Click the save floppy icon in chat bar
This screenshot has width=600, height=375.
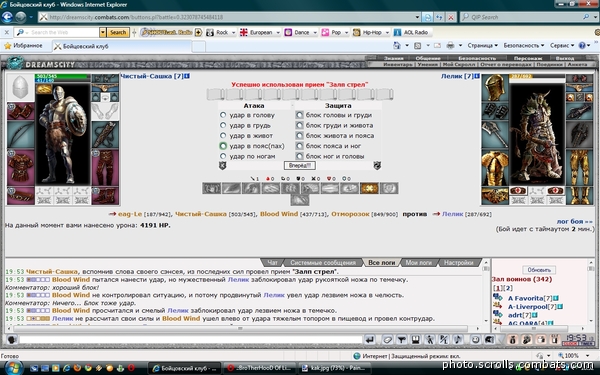[x=416, y=339]
